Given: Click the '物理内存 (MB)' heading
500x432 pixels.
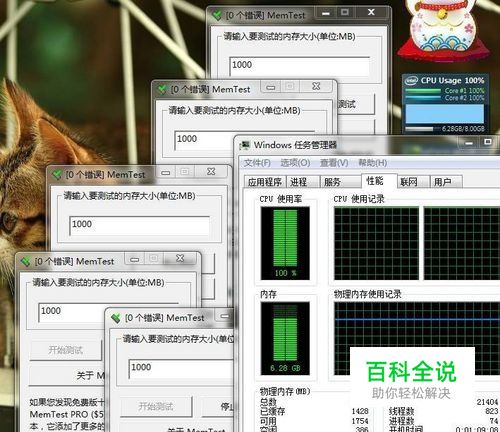Looking at the screenshot, I should 285,392.
